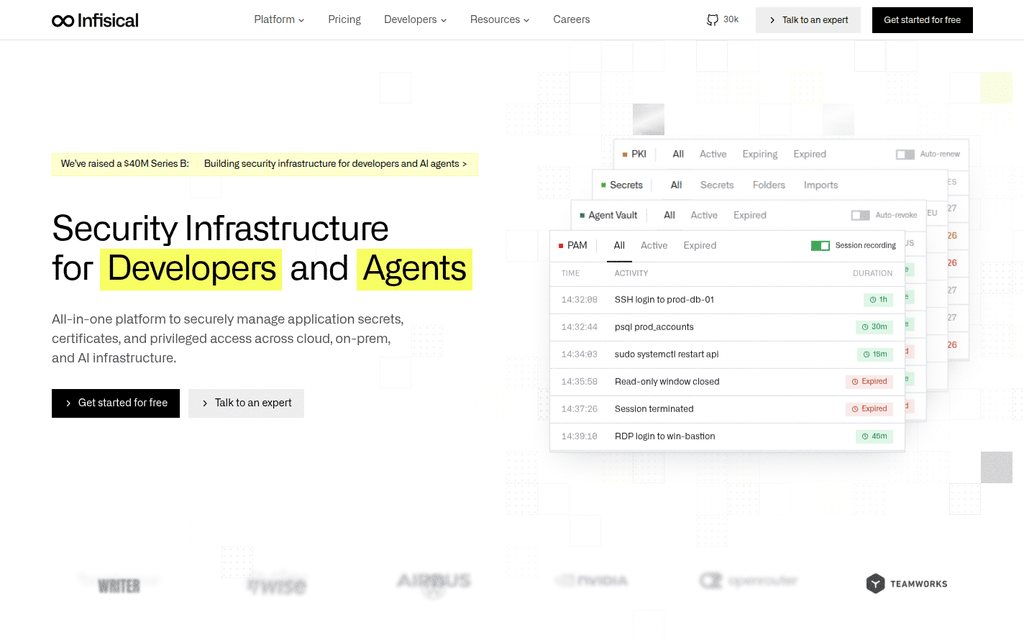Click the 15m duration badge
This screenshot has height=640, width=1024.
click(874, 355)
